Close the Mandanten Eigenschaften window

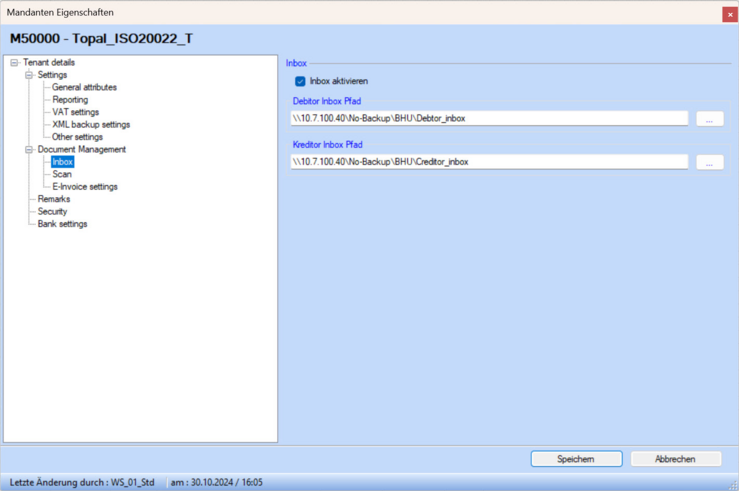729,13
